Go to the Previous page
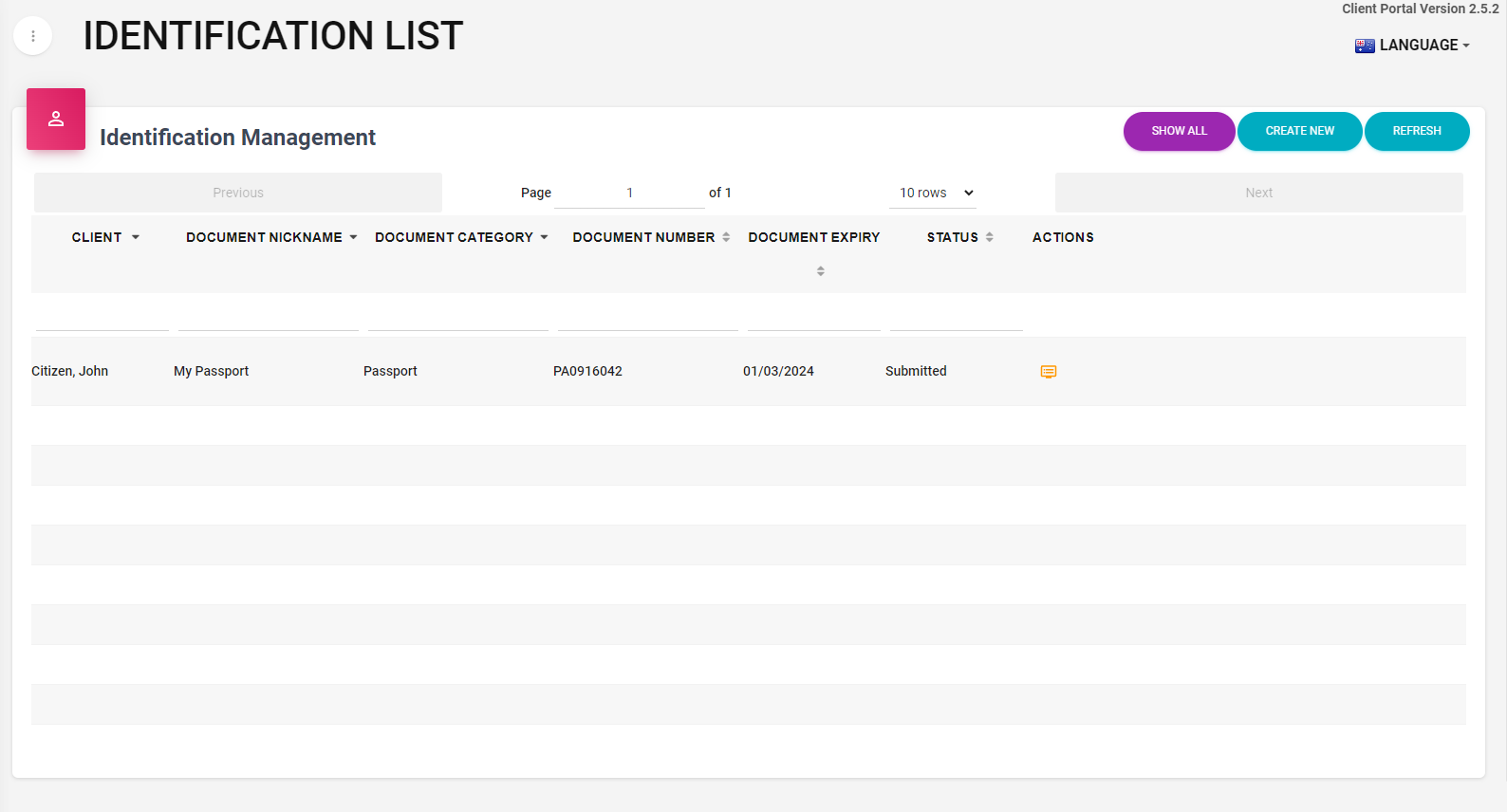1507x812 pixels. click(x=238, y=193)
